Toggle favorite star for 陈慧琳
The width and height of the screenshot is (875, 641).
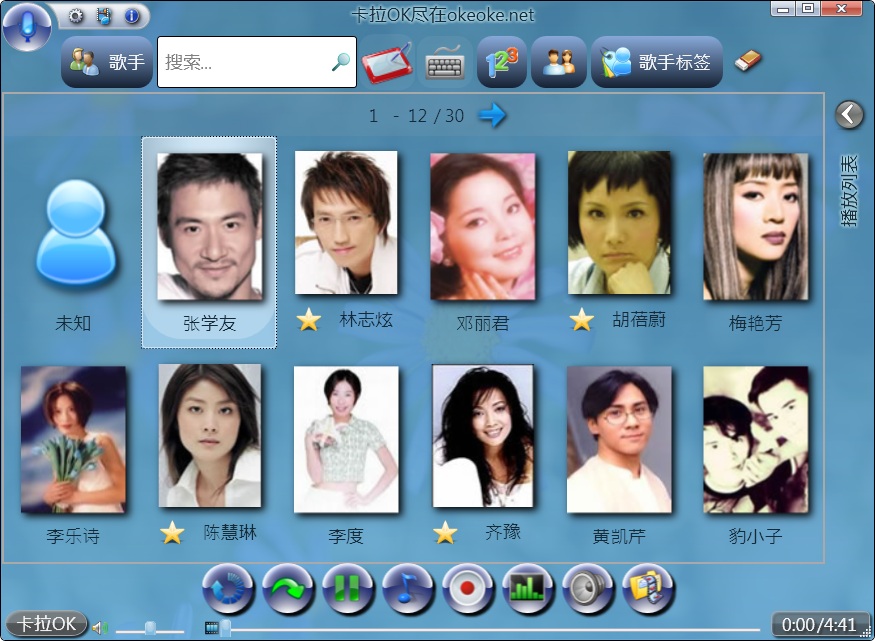(x=172, y=533)
